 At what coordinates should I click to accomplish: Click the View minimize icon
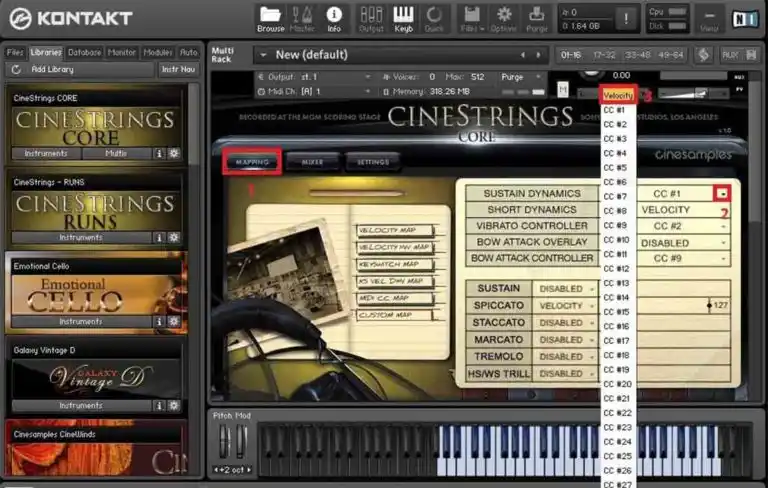coord(709,19)
